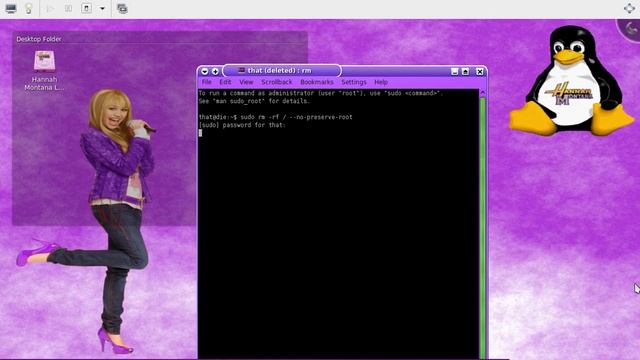The image size is (640, 360).
Task: Open the graphical console monitor view
Action: click(x=11, y=8)
